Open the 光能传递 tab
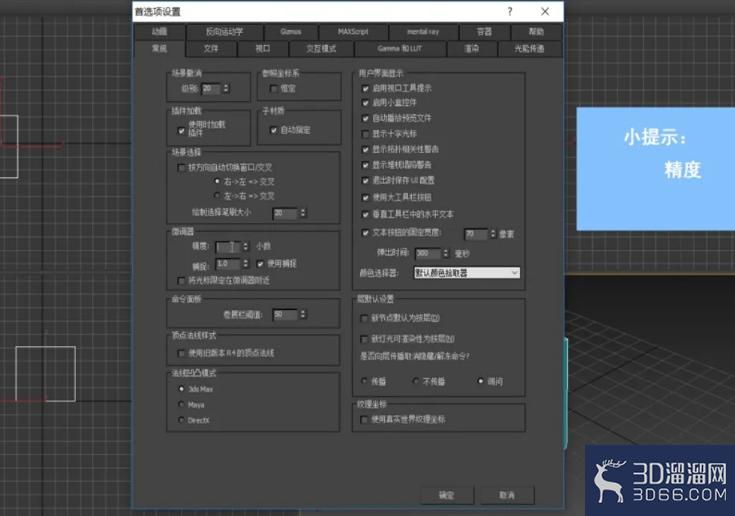The height and width of the screenshot is (516, 735). point(530,49)
